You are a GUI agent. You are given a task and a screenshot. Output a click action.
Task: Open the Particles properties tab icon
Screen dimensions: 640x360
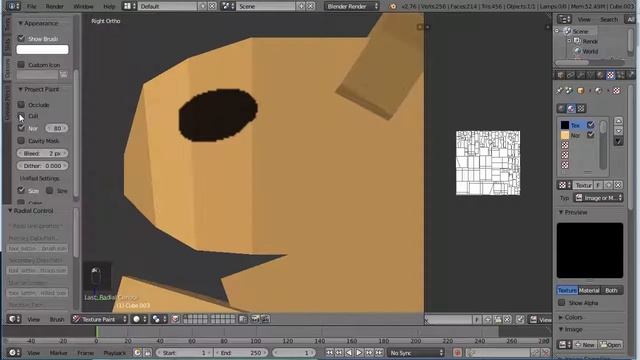[620, 75]
